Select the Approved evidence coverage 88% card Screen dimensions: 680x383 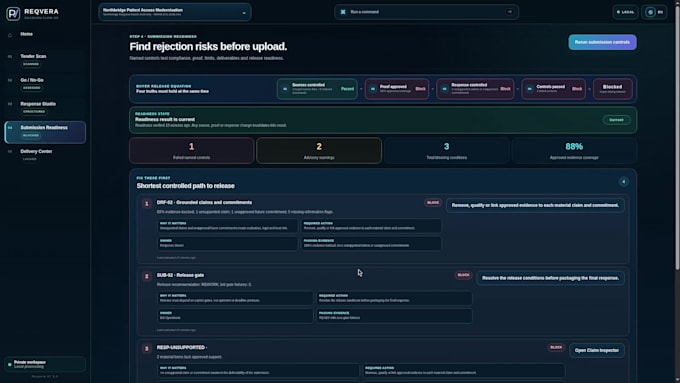[574, 151]
